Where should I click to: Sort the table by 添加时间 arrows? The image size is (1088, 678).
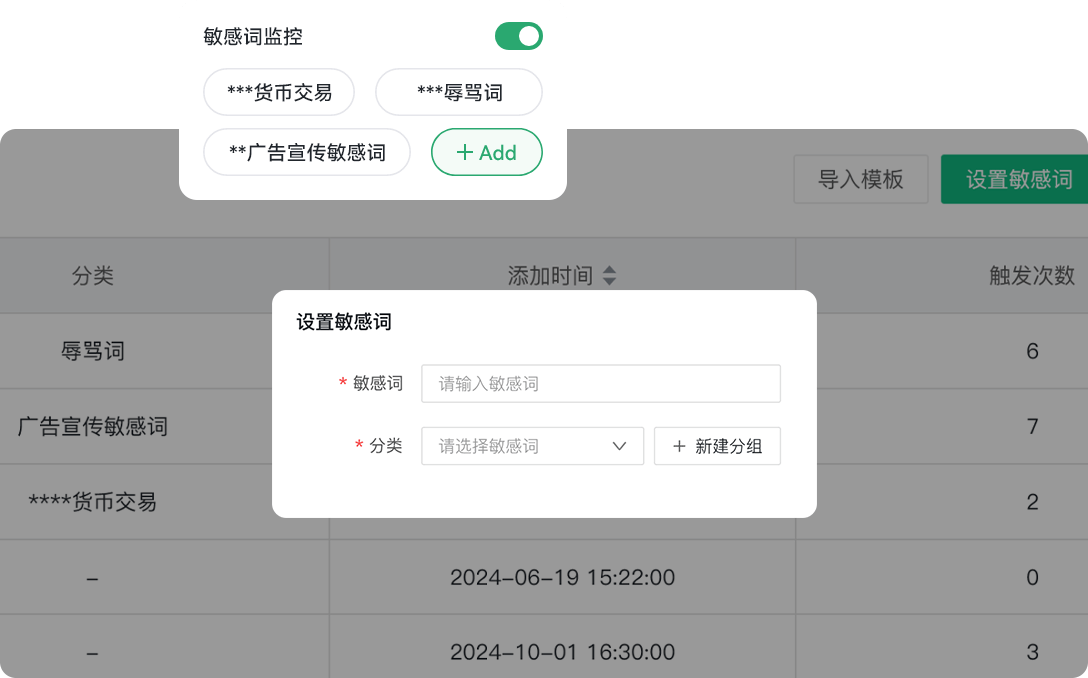tap(609, 276)
